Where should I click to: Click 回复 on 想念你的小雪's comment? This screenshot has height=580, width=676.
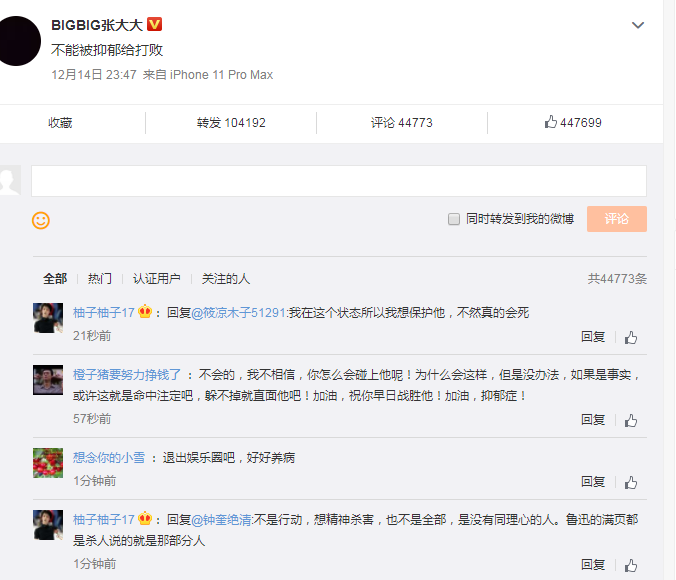pos(593,482)
